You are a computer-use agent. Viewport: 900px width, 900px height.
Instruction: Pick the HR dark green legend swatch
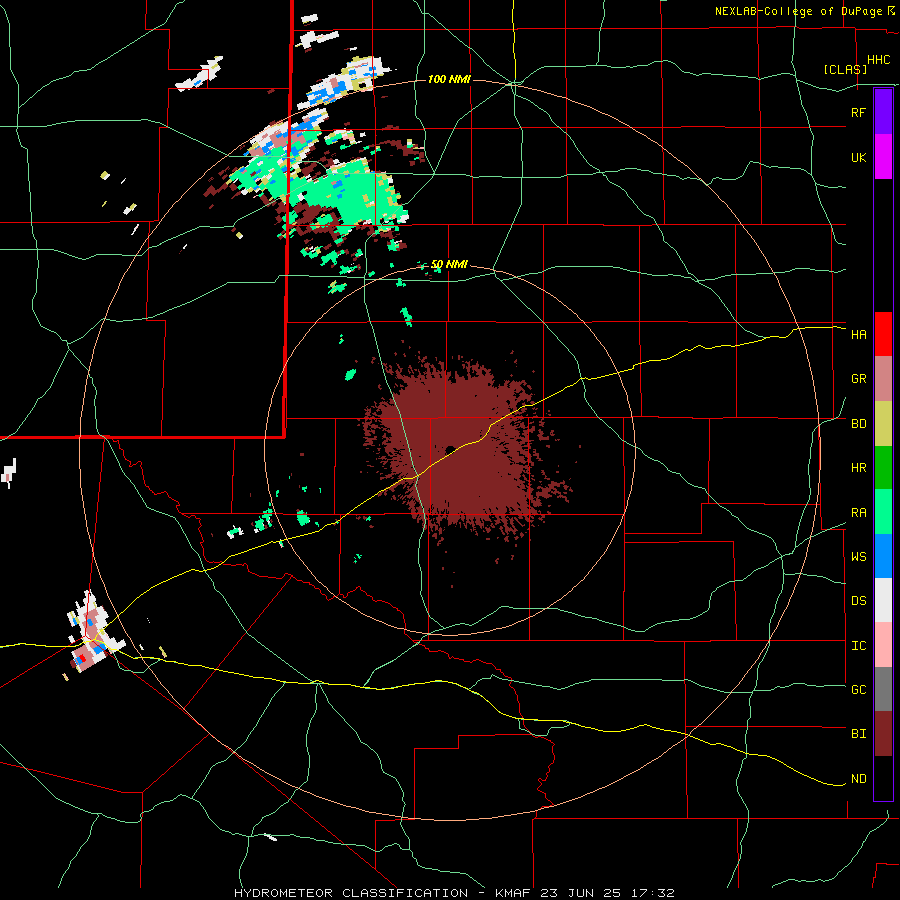tap(883, 468)
